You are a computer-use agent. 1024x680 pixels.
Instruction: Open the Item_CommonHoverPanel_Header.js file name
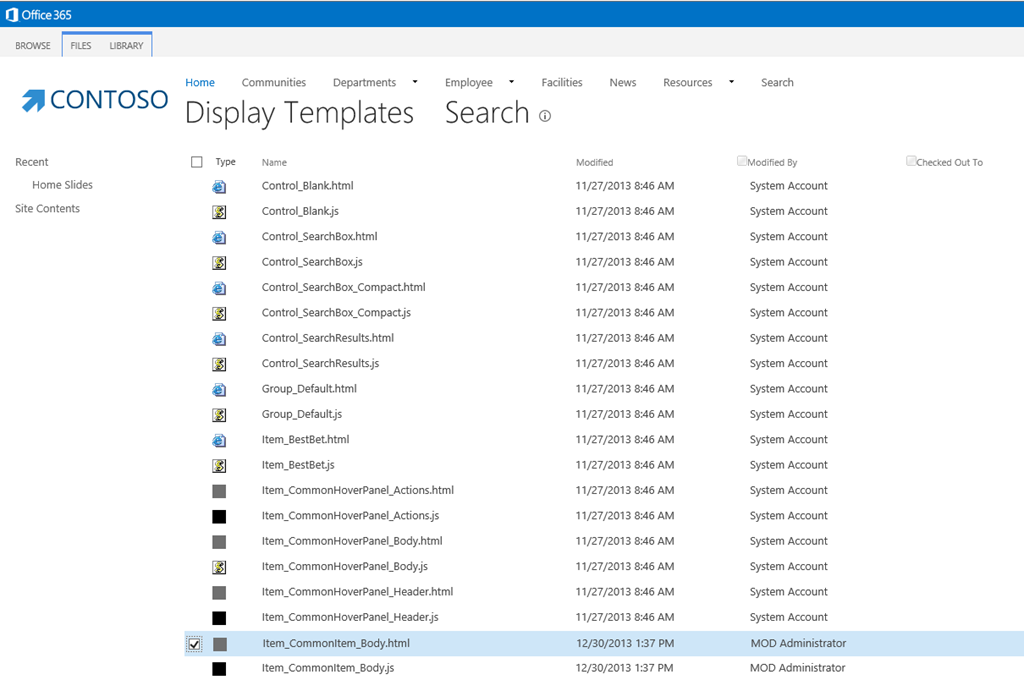coord(350,617)
